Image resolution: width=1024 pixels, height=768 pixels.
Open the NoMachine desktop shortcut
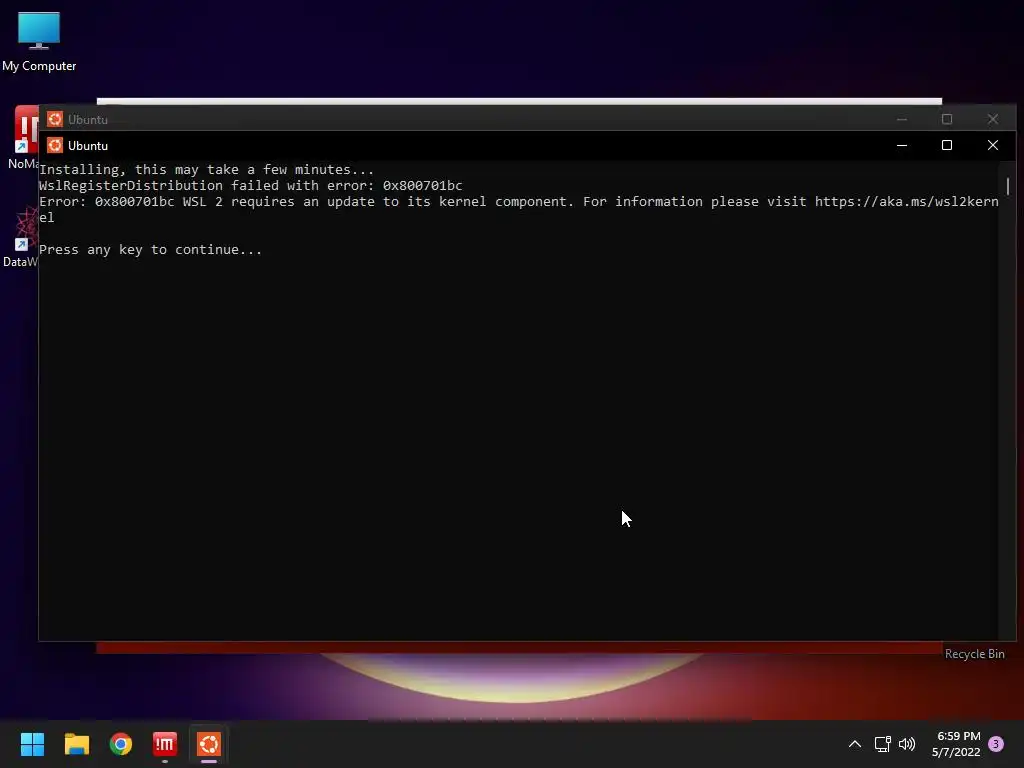25,137
